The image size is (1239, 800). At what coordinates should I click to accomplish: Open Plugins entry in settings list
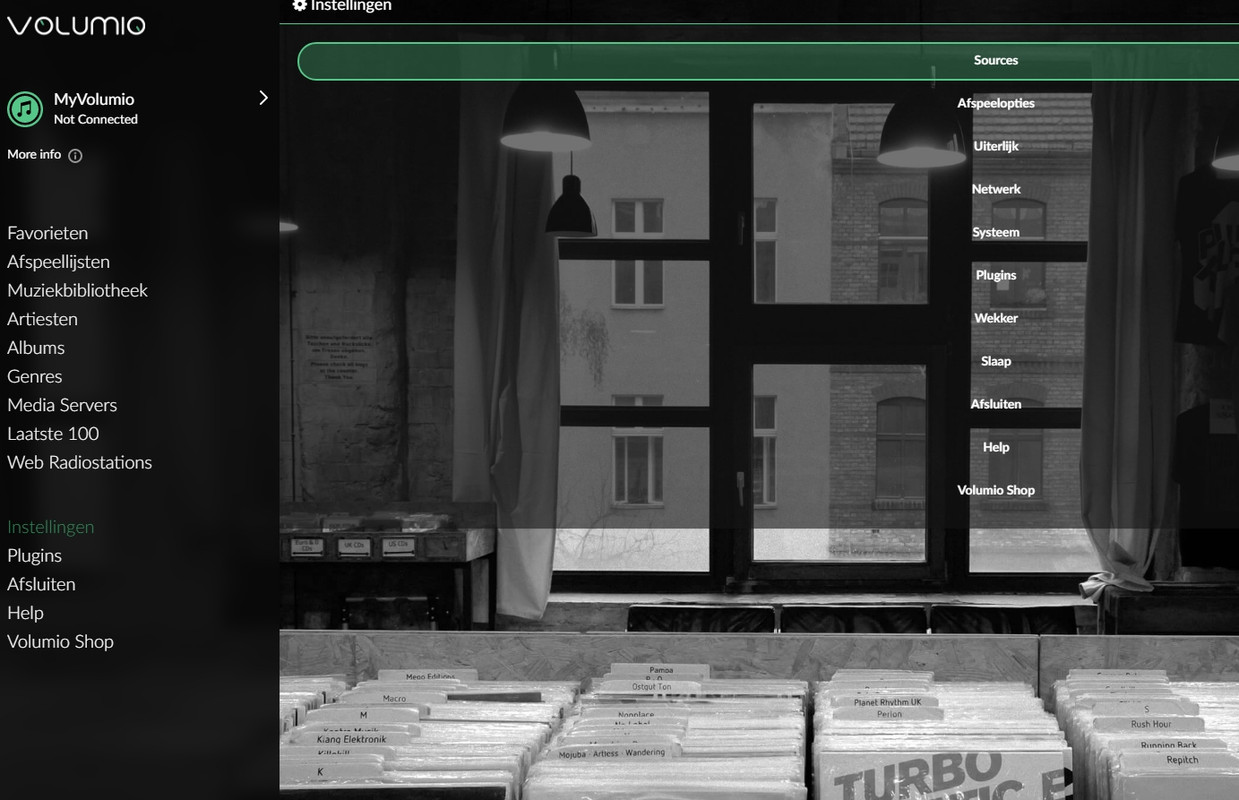996,276
